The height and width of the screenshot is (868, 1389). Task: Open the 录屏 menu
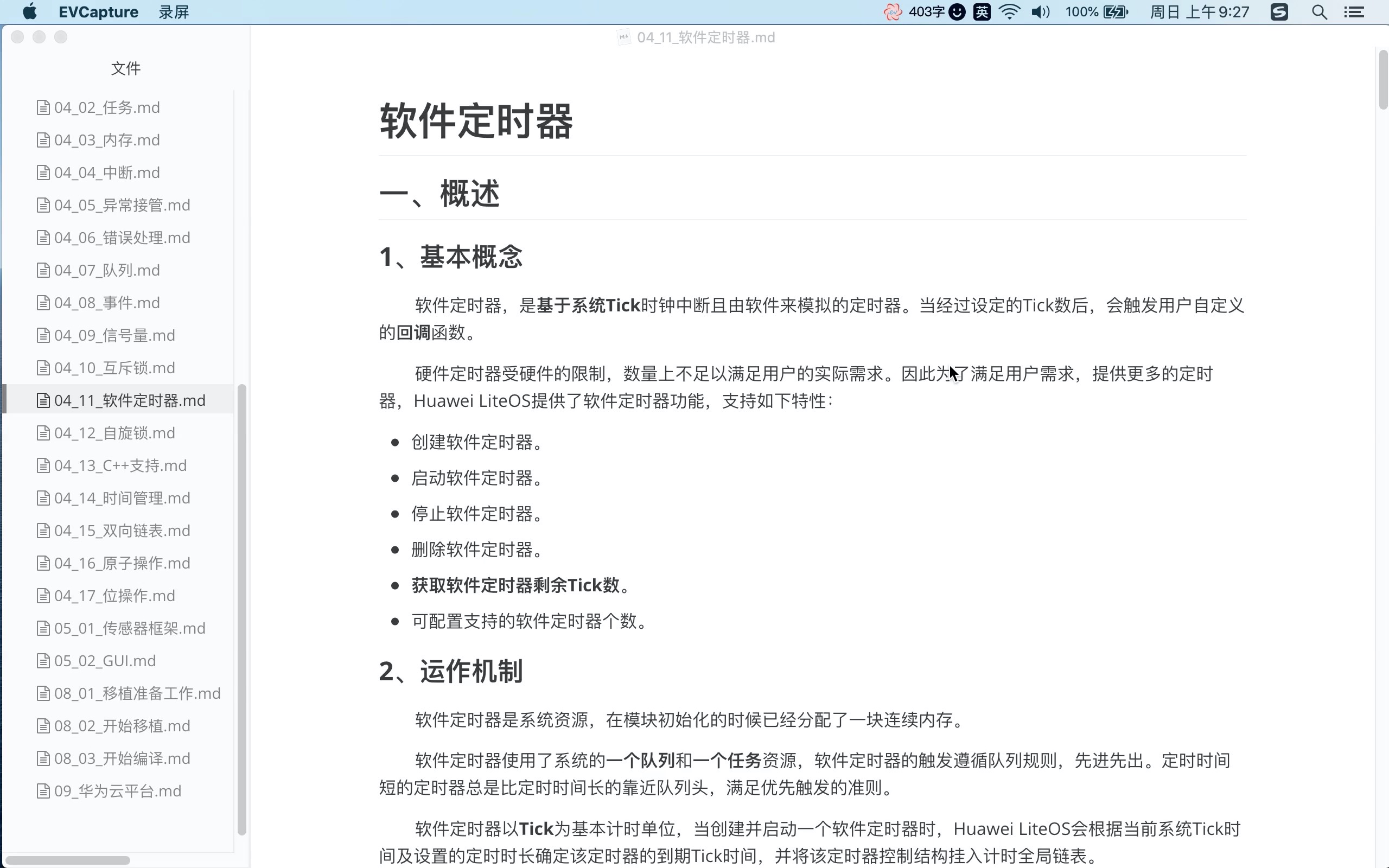click(x=173, y=11)
